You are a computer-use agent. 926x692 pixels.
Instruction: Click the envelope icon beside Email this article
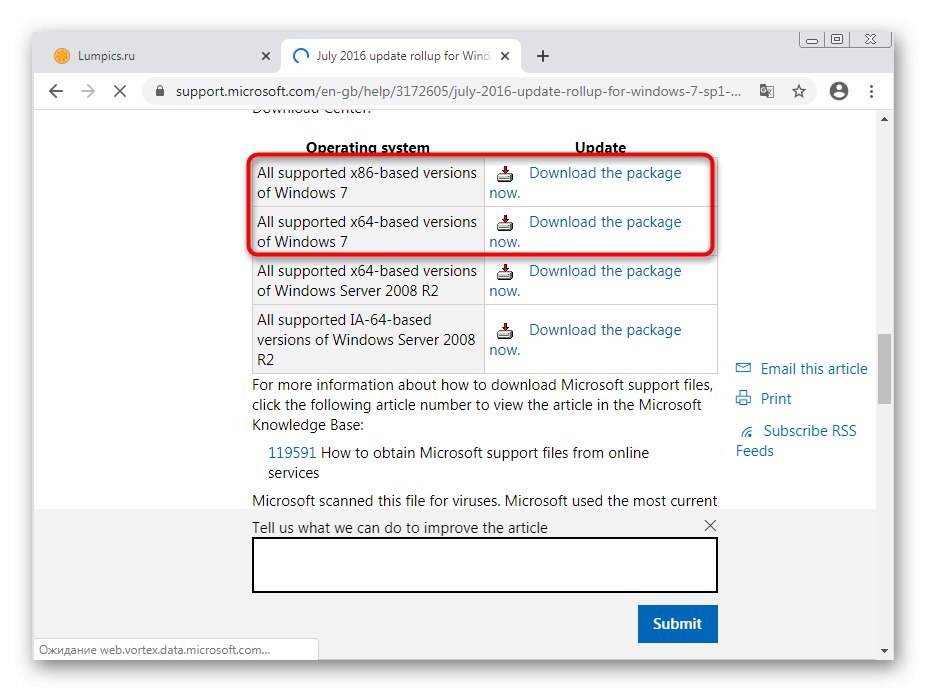743,368
